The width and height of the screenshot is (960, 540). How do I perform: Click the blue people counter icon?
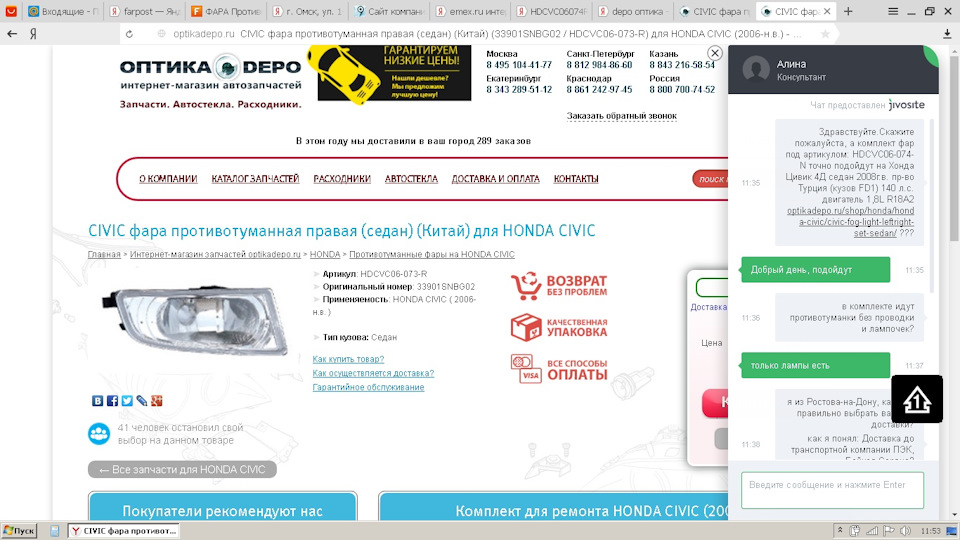(x=99, y=433)
